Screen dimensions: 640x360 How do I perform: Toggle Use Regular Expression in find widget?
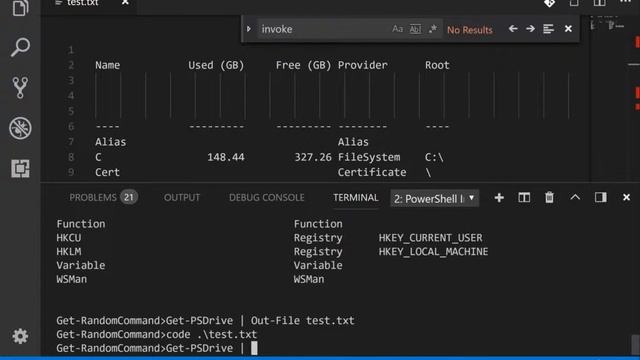point(433,29)
